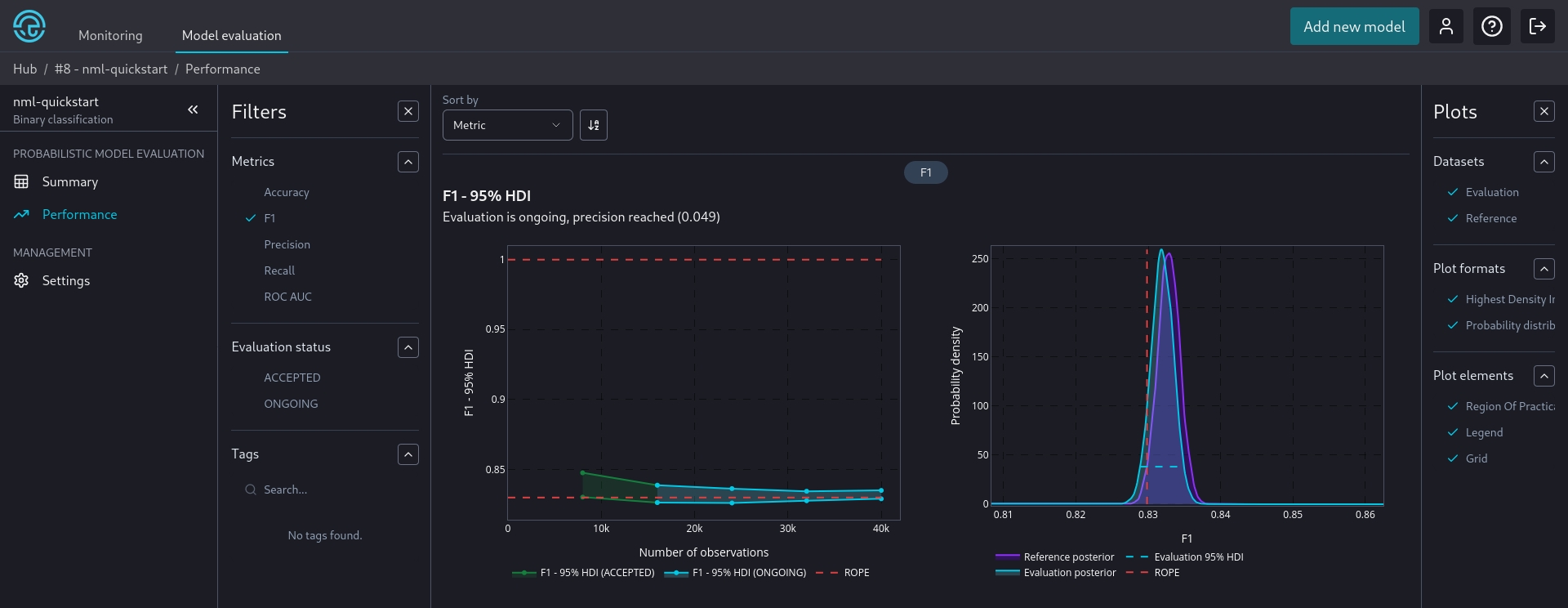Close the Filters panel
Image resolution: width=1568 pixels, height=608 pixels.
(x=408, y=111)
